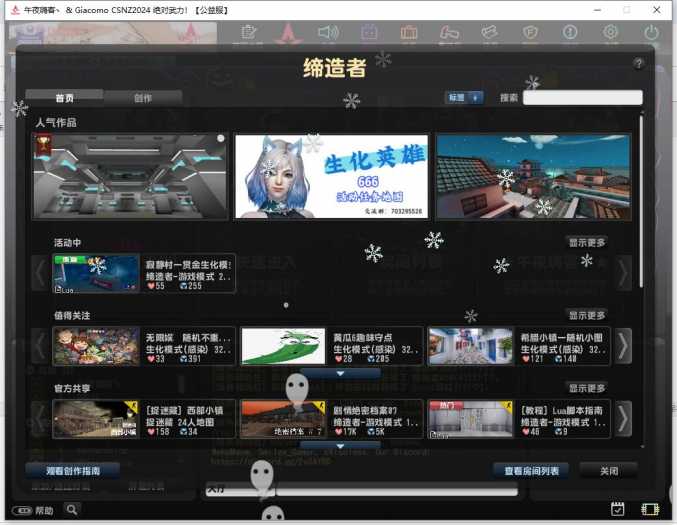677x525 pixels.
Task: Click the 查看房间列表 button
Action: (531, 470)
